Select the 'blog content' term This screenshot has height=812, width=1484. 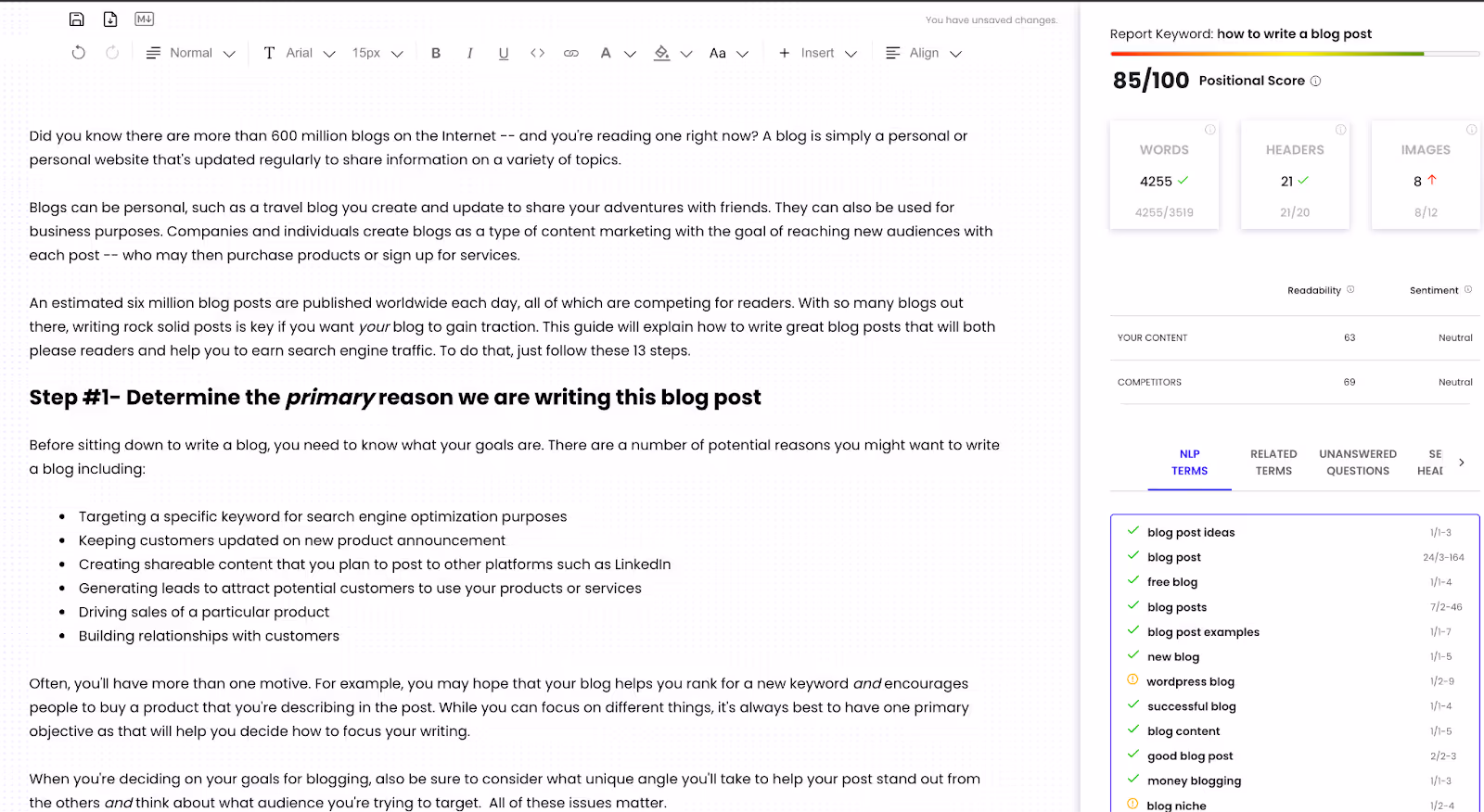1183,731
